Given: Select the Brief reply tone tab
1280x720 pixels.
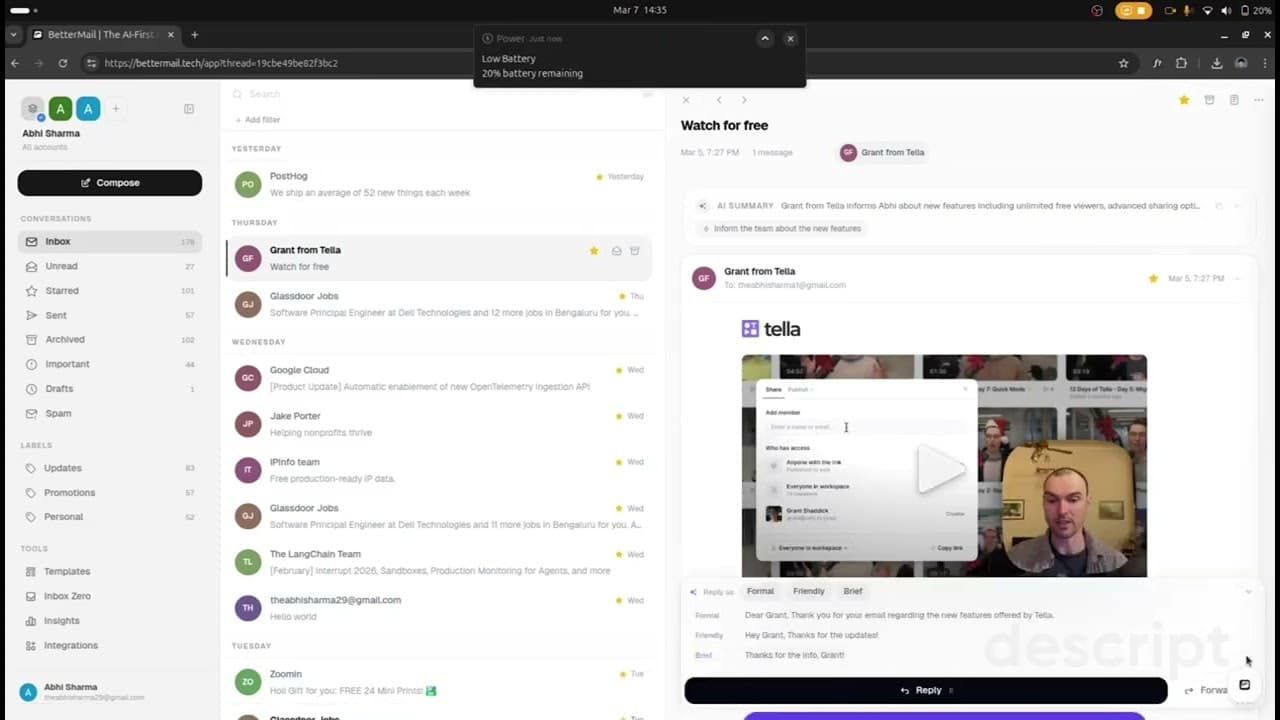Looking at the screenshot, I should pos(853,591).
